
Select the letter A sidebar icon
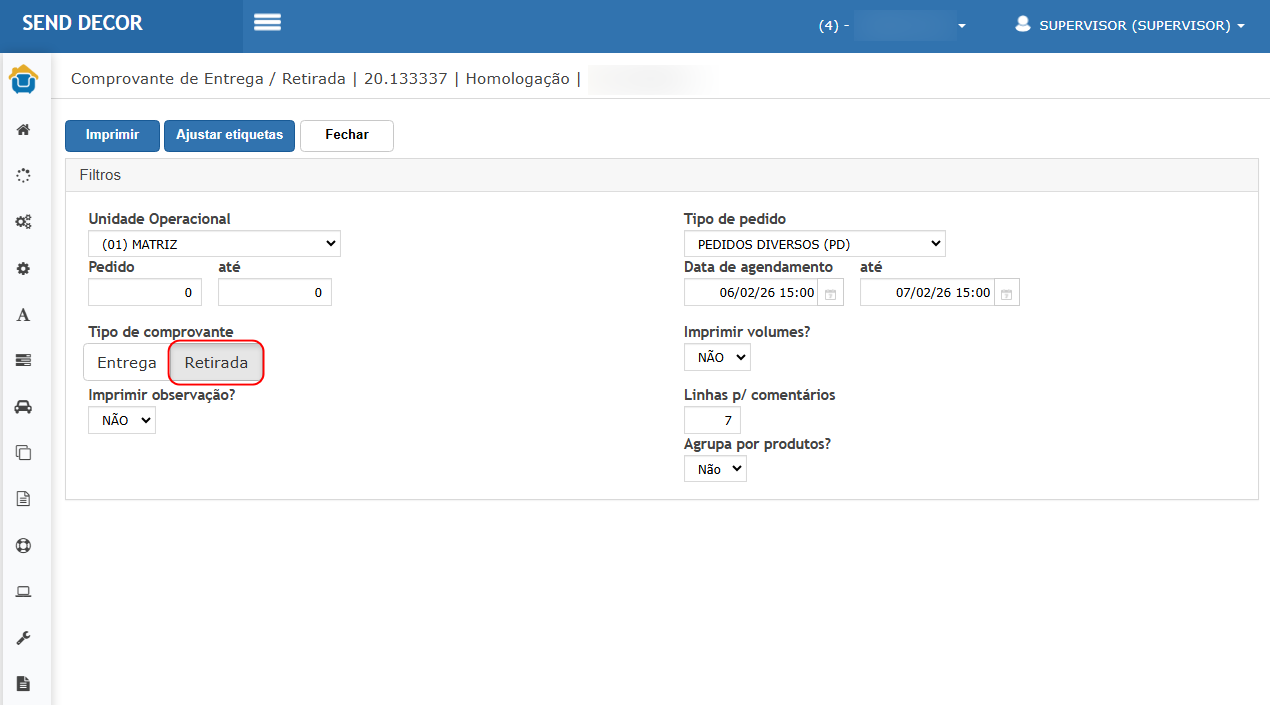pyautogui.click(x=23, y=315)
